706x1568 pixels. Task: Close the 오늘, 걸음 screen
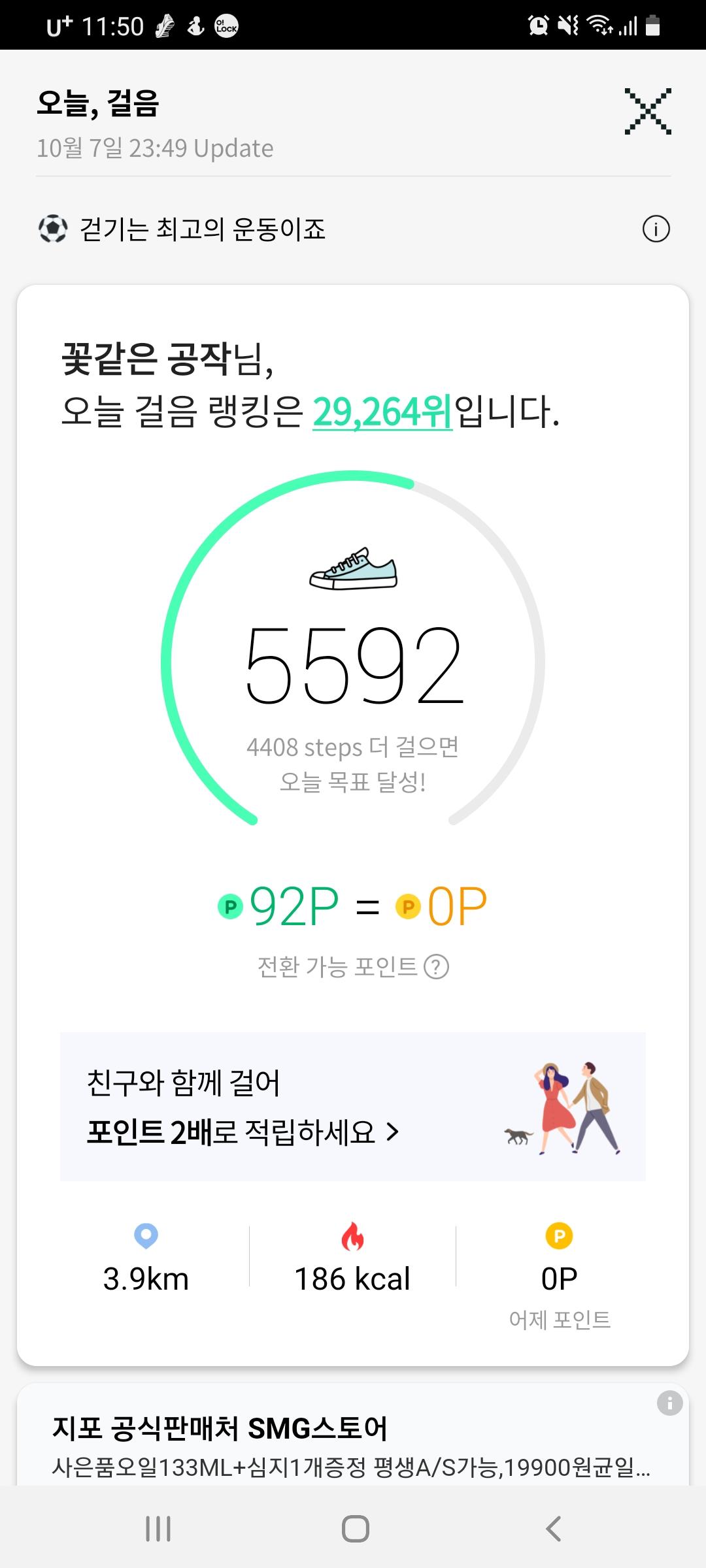647,112
